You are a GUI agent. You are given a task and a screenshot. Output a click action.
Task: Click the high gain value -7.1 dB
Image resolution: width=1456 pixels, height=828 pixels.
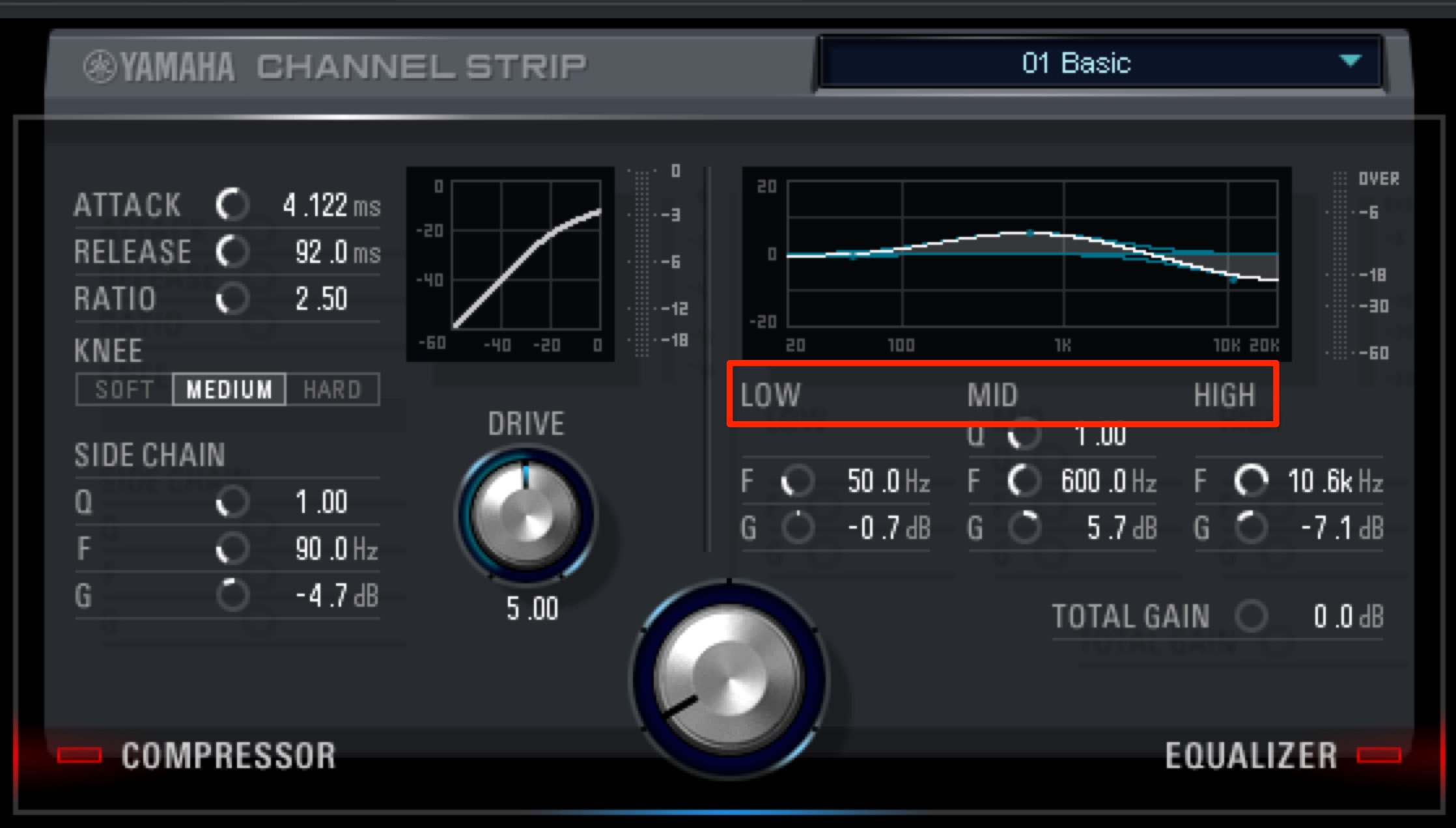pyautogui.click(x=1342, y=528)
